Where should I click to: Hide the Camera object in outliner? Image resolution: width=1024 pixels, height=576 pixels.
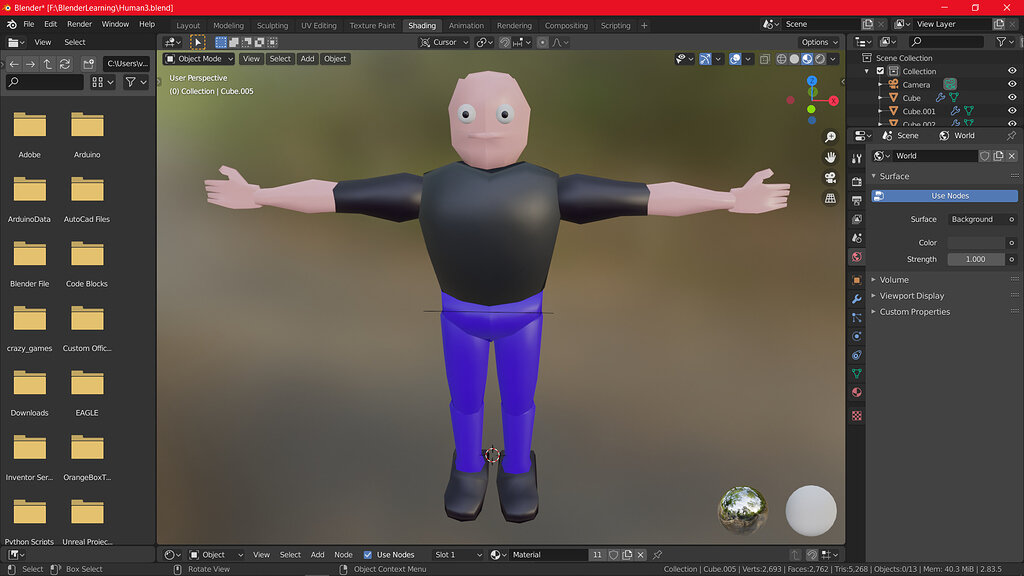pyautogui.click(x=1012, y=84)
